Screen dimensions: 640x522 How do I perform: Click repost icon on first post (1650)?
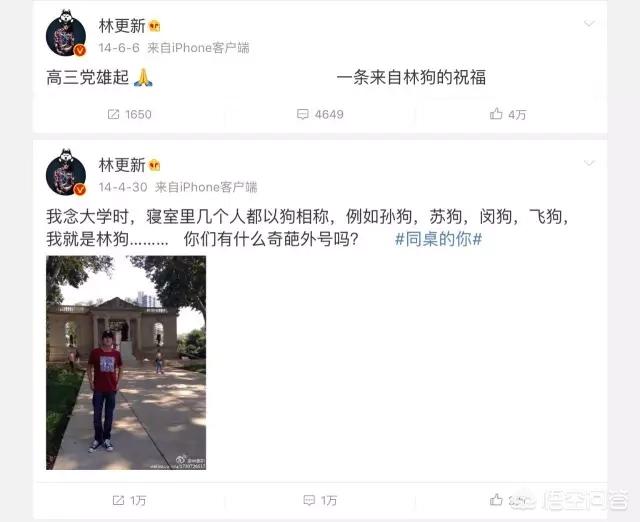(x=113, y=114)
